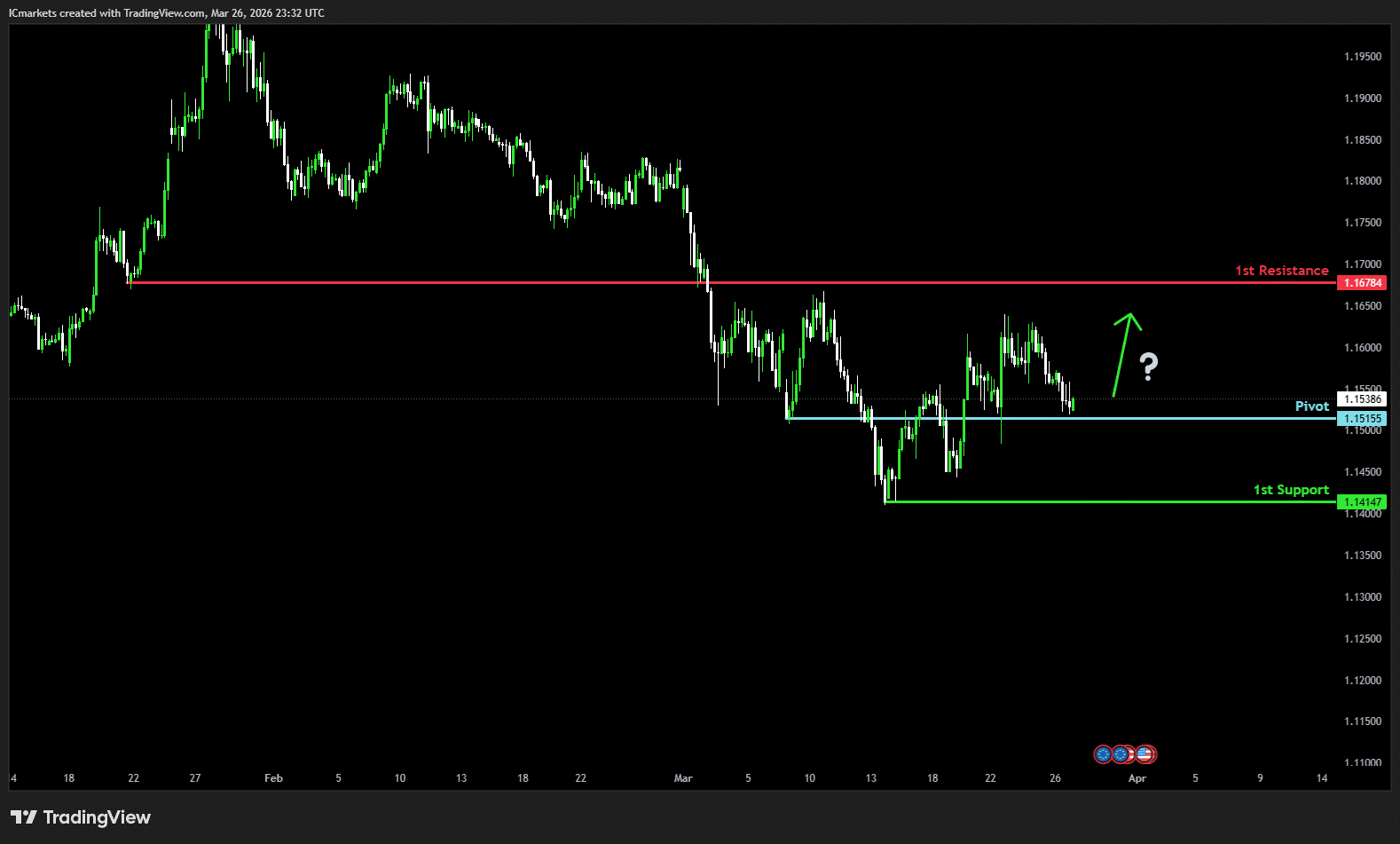Open the US flag economic event icon
This screenshot has width=1400, height=844.
(1145, 754)
